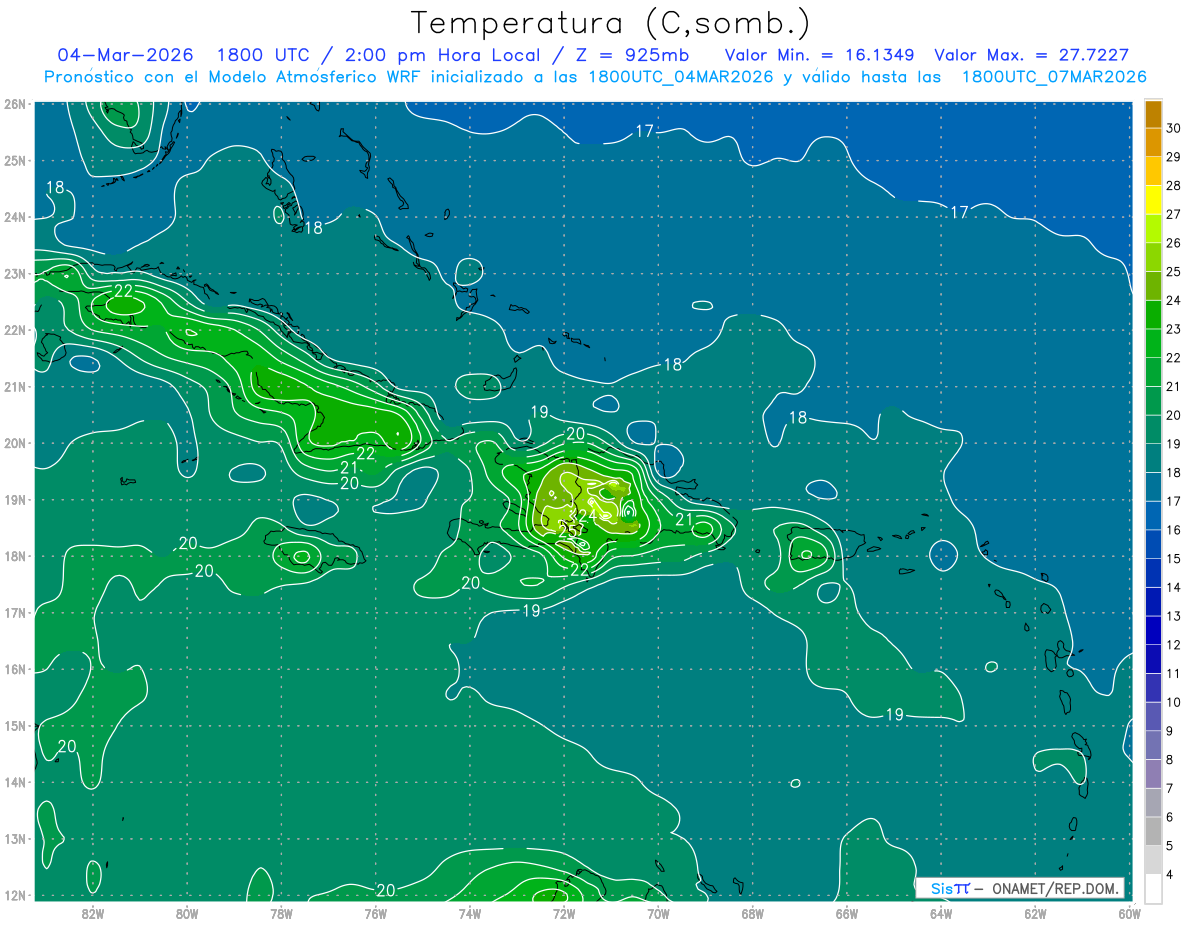Click the color bar label "30"
Screen dimensions: 1200x927
pos(1174,128)
